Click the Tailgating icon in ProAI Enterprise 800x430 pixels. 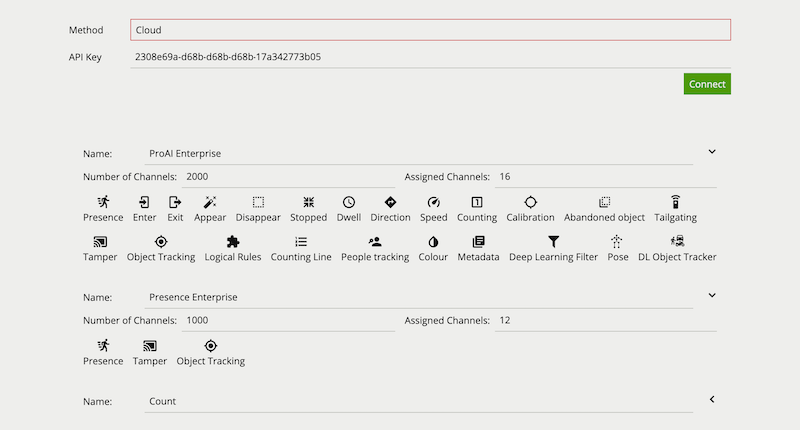click(x=675, y=202)
